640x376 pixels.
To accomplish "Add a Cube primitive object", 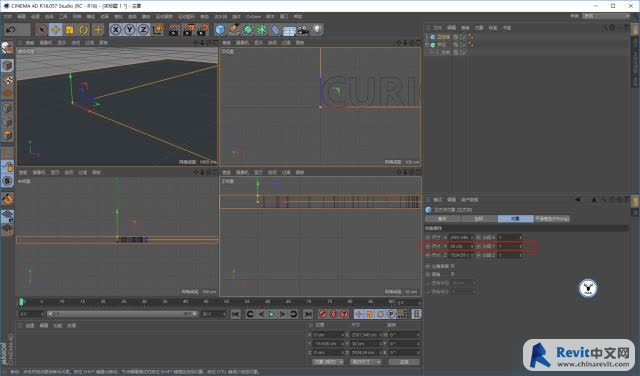I will [x=220, y=29].
